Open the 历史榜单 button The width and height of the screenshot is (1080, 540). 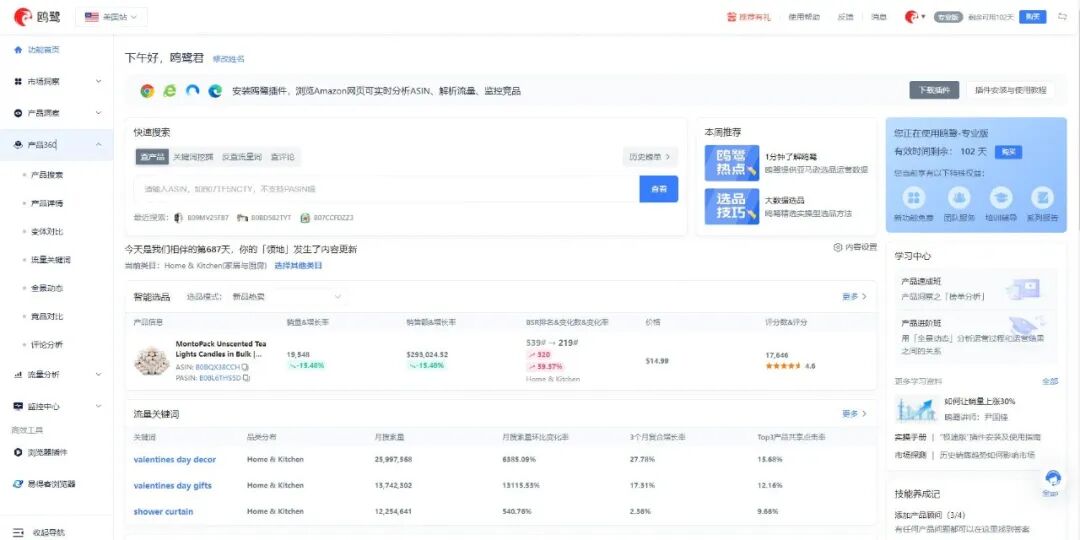pos(650,157)
